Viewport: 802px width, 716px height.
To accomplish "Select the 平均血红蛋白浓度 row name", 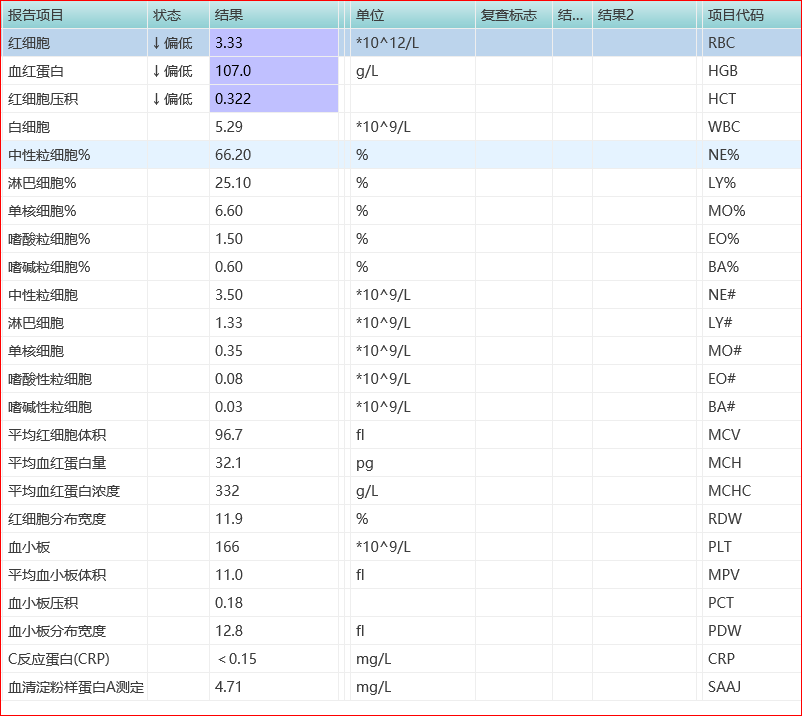I will [64, 491].
